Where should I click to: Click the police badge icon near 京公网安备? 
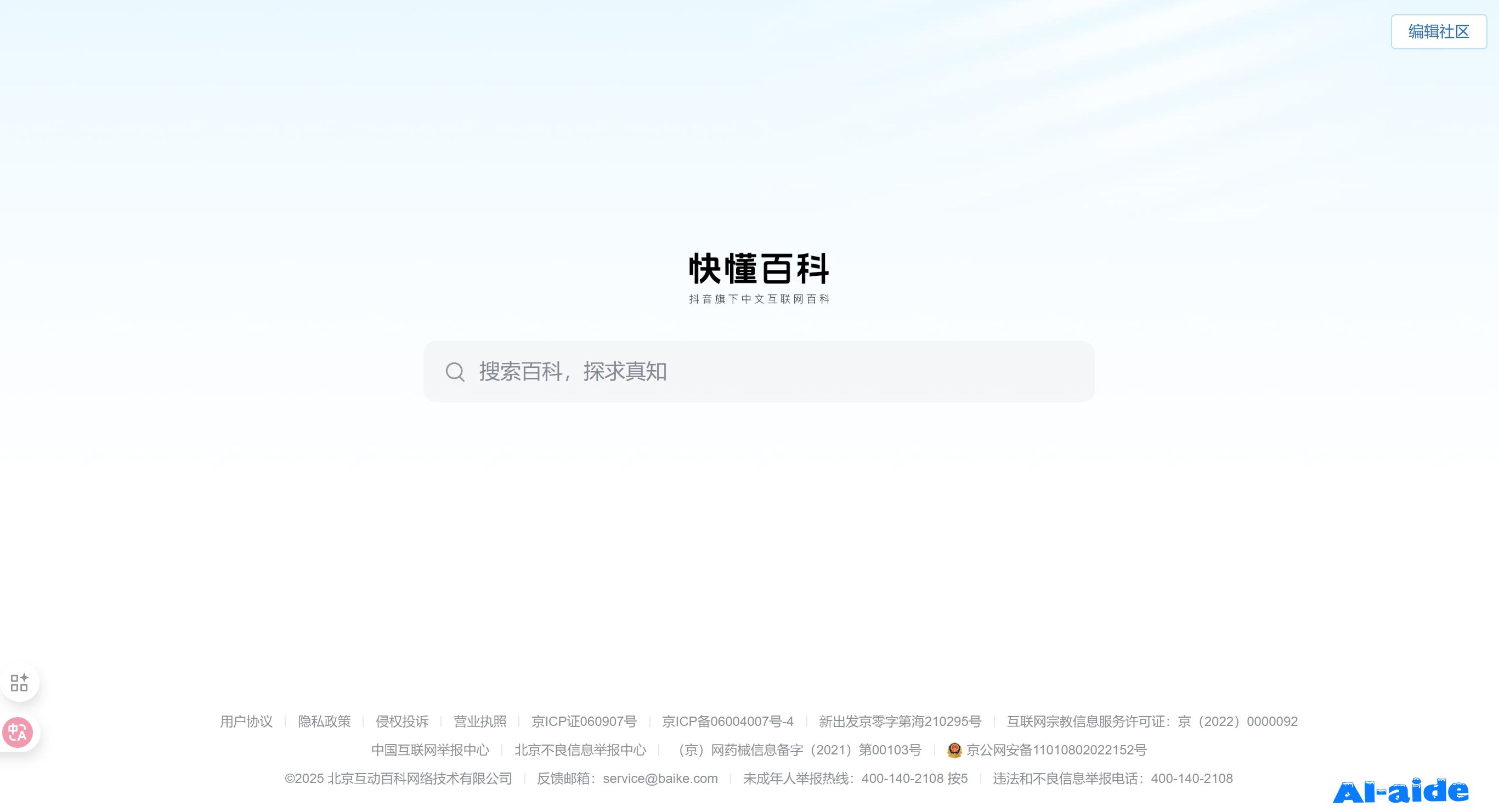tap(954, 751)
